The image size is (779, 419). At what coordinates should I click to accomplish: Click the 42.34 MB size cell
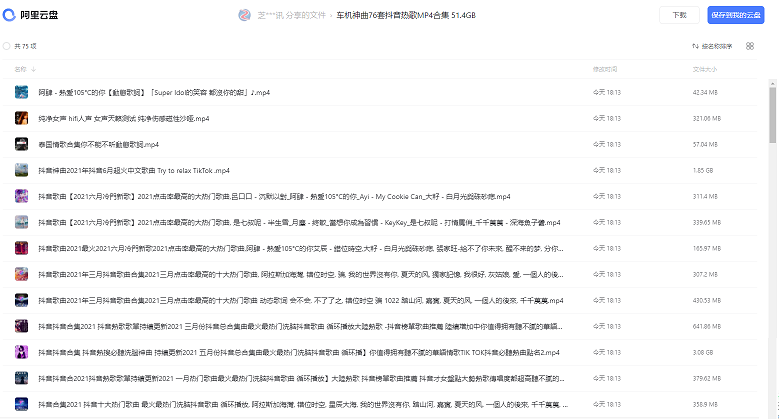pyautogui.click(x=705, y=92)
